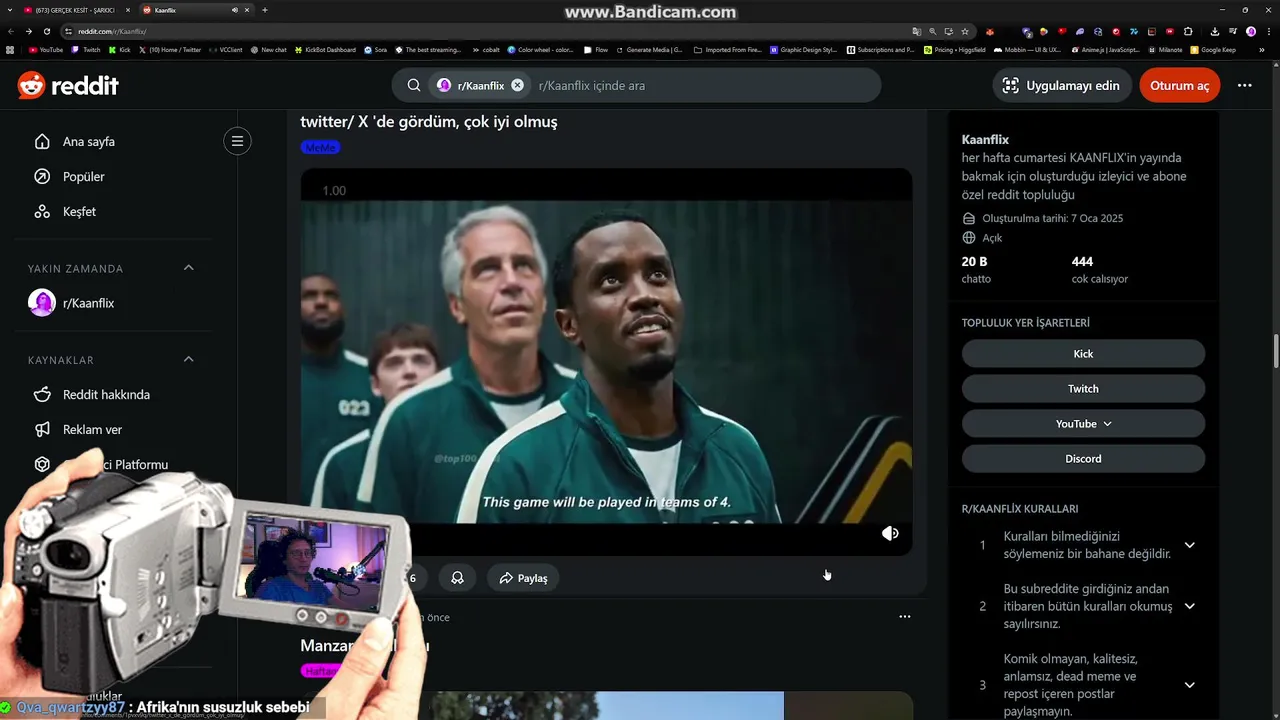Click the award icon under the post

pos(457,578)
